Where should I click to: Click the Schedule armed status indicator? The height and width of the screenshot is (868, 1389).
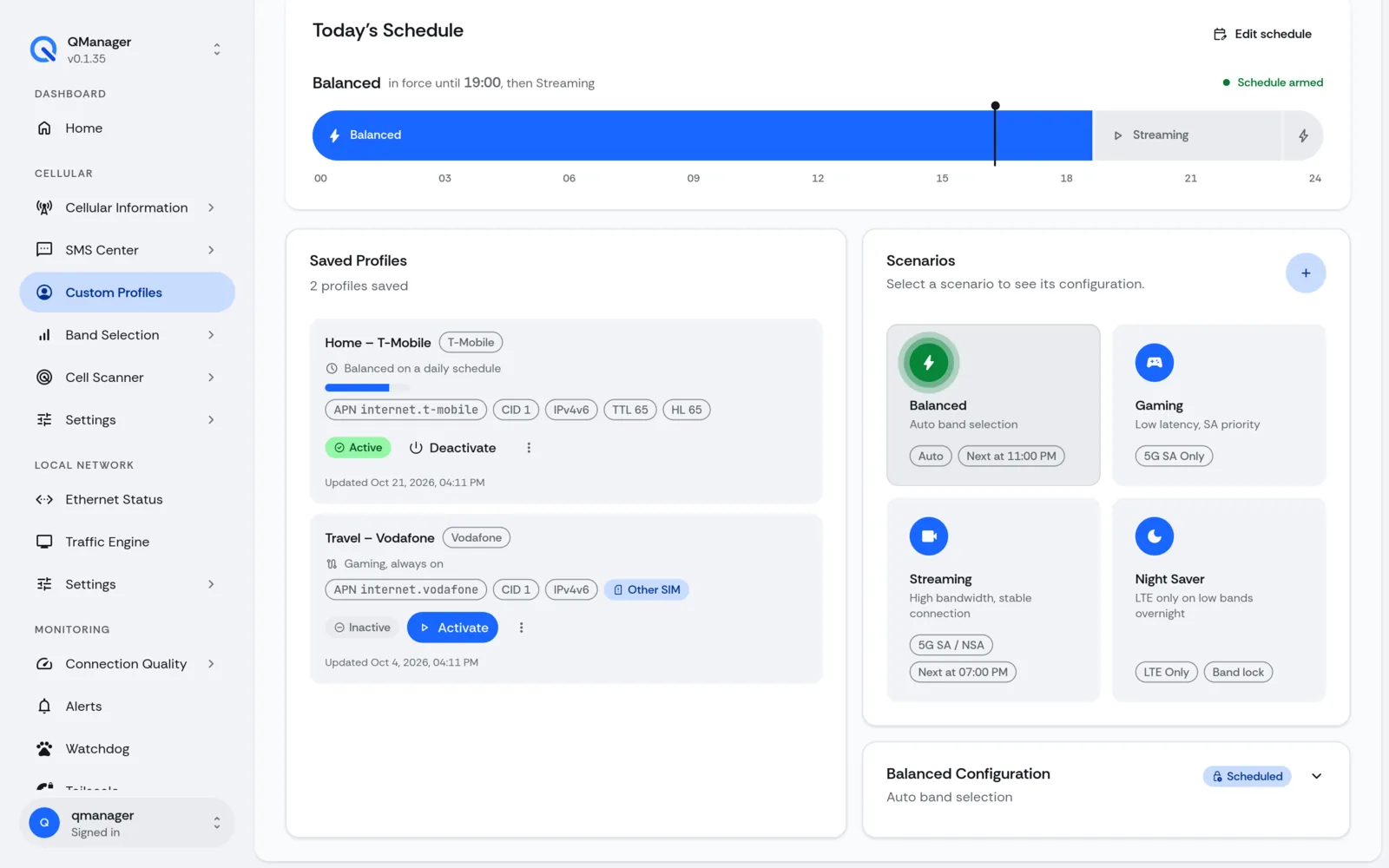(1273, 82)
